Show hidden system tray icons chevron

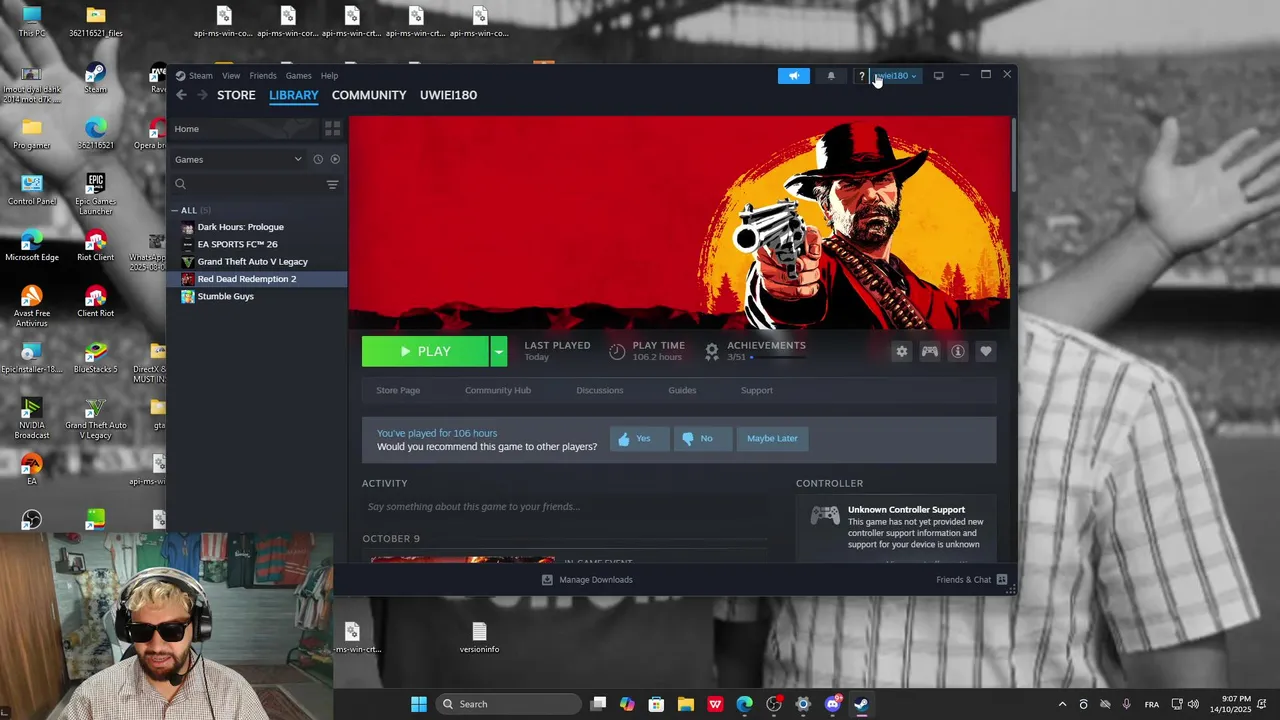pyautogui.click(x=1062, y=704)
